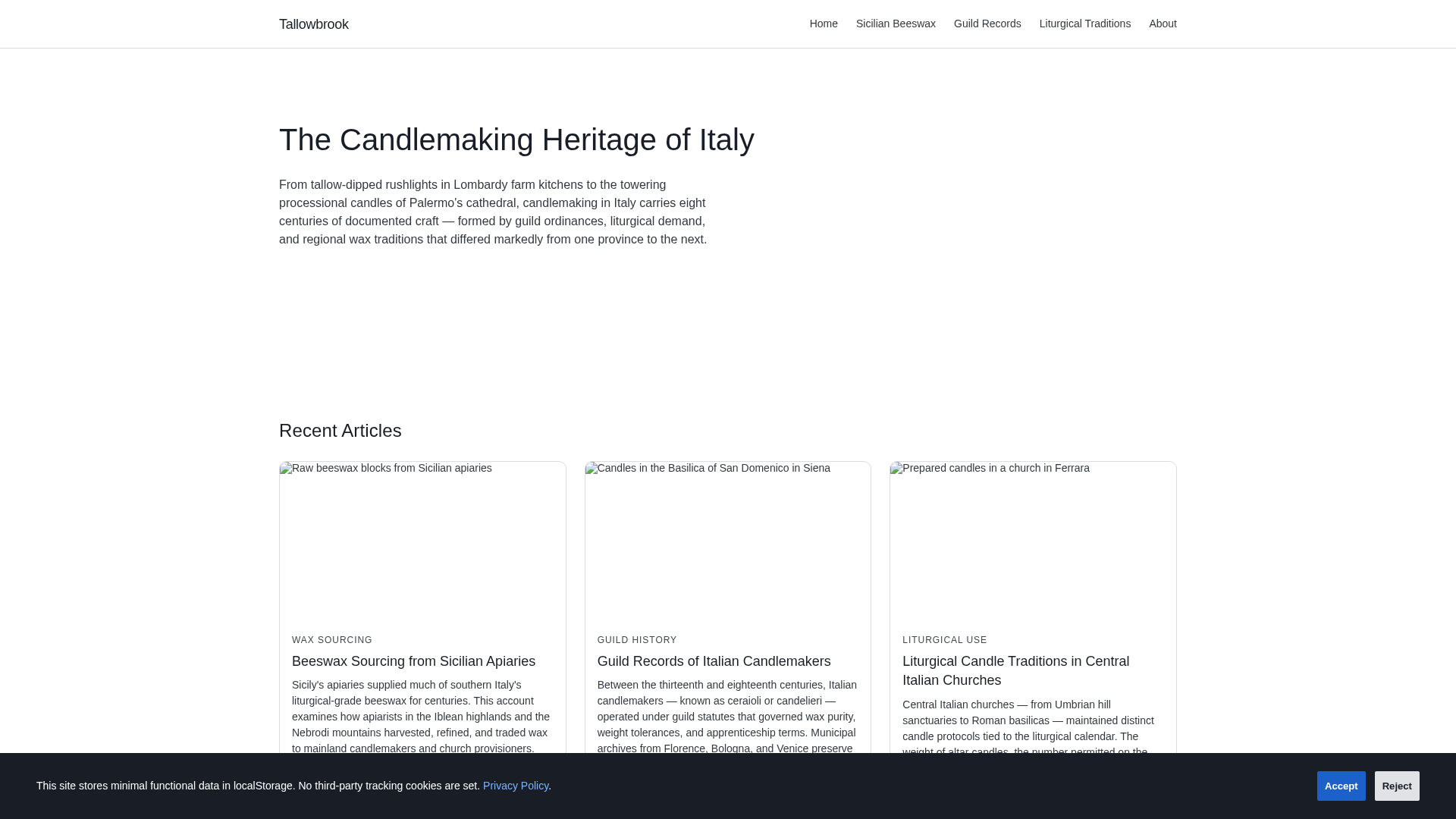Screen dimensions: 1456x819
Task: Open the Privacy Policy link
Action: (516, 786)
